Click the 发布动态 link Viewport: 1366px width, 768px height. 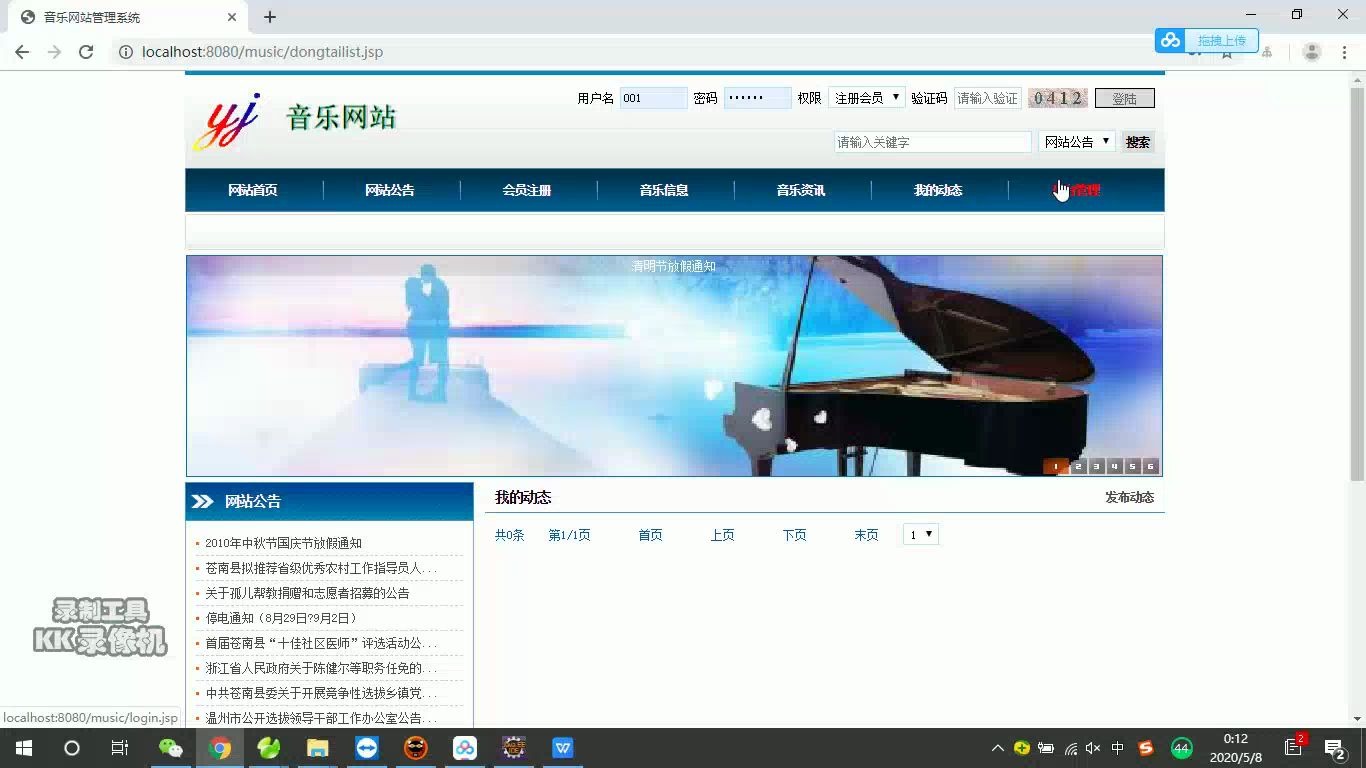coord(1129,496)
